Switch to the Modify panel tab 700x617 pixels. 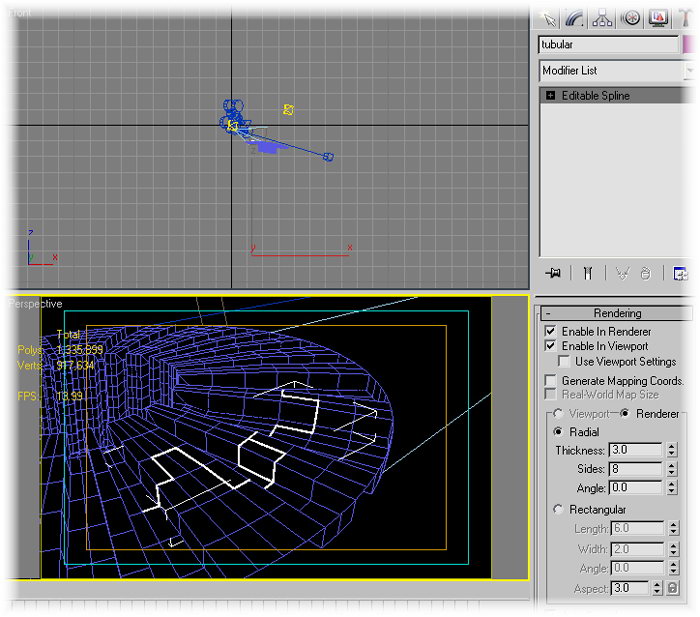(x=574, y=18)
